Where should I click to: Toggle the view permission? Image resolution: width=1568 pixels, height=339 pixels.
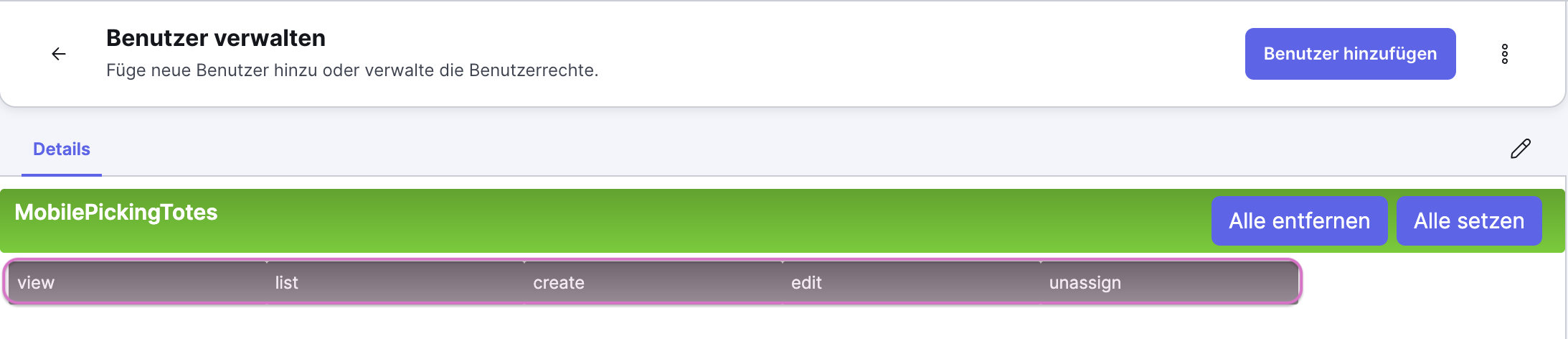click(136, 283)
